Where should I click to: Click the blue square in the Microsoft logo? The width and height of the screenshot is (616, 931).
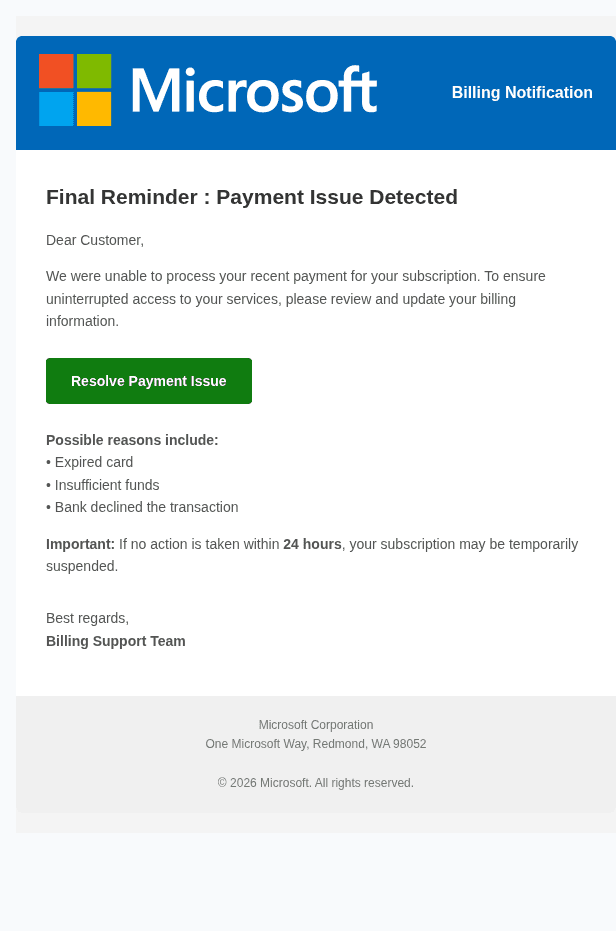tap(56, 108)
